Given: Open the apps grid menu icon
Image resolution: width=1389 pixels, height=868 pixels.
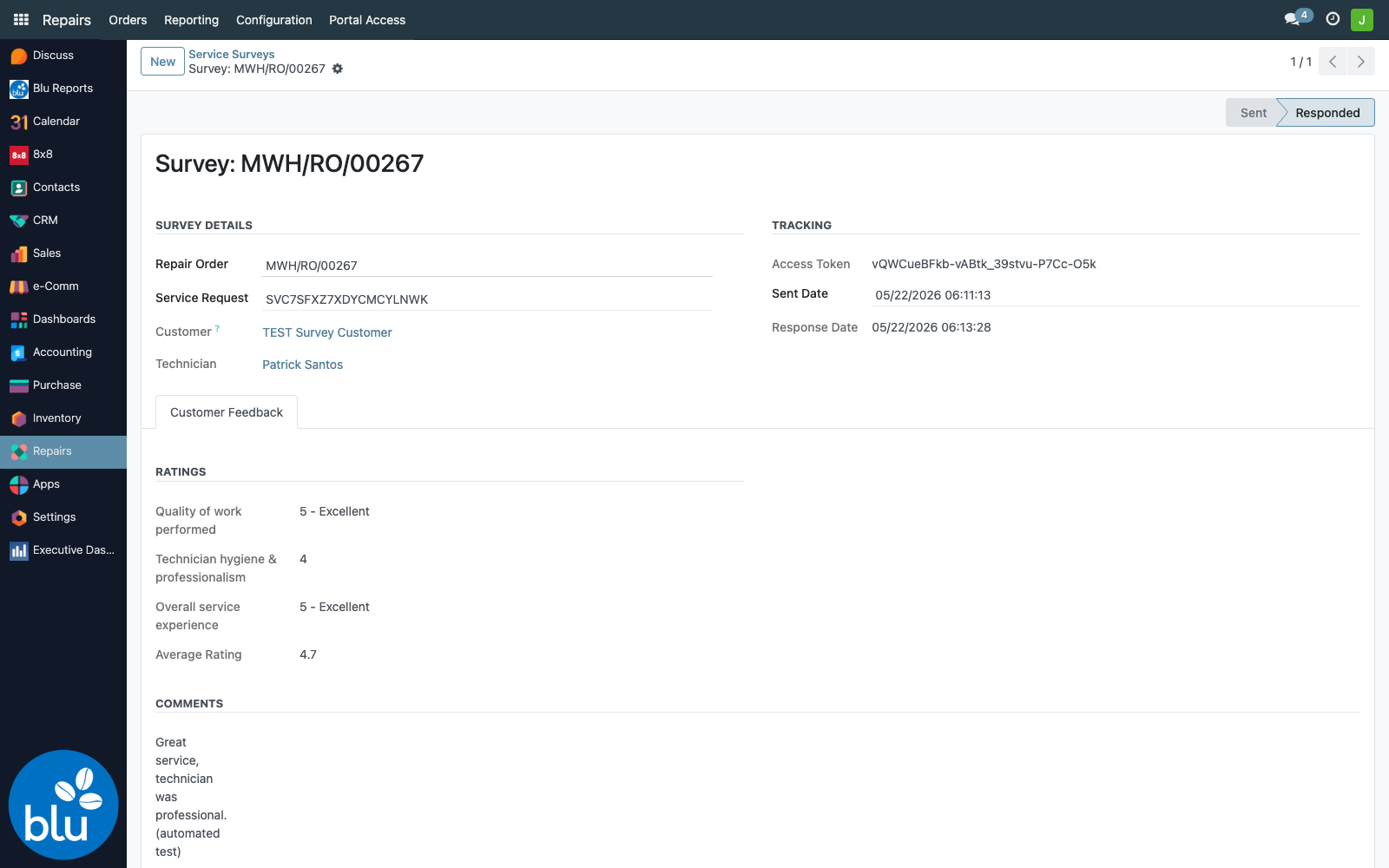Looking at the screenshot, I should (21, 19).
